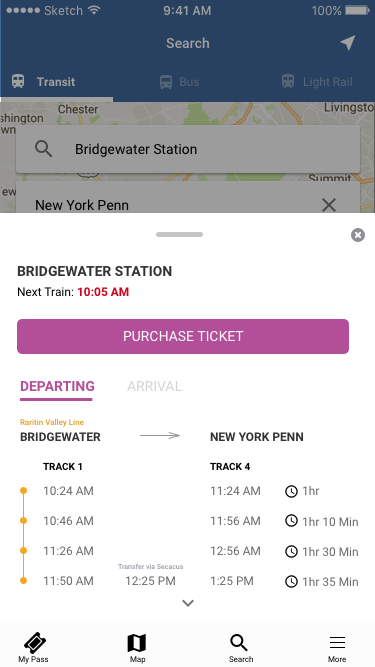Image resolution: width=375 pixels, height=667 pixels.
Task: Switch to the Light Rail tab
Action: click(317, 82)
